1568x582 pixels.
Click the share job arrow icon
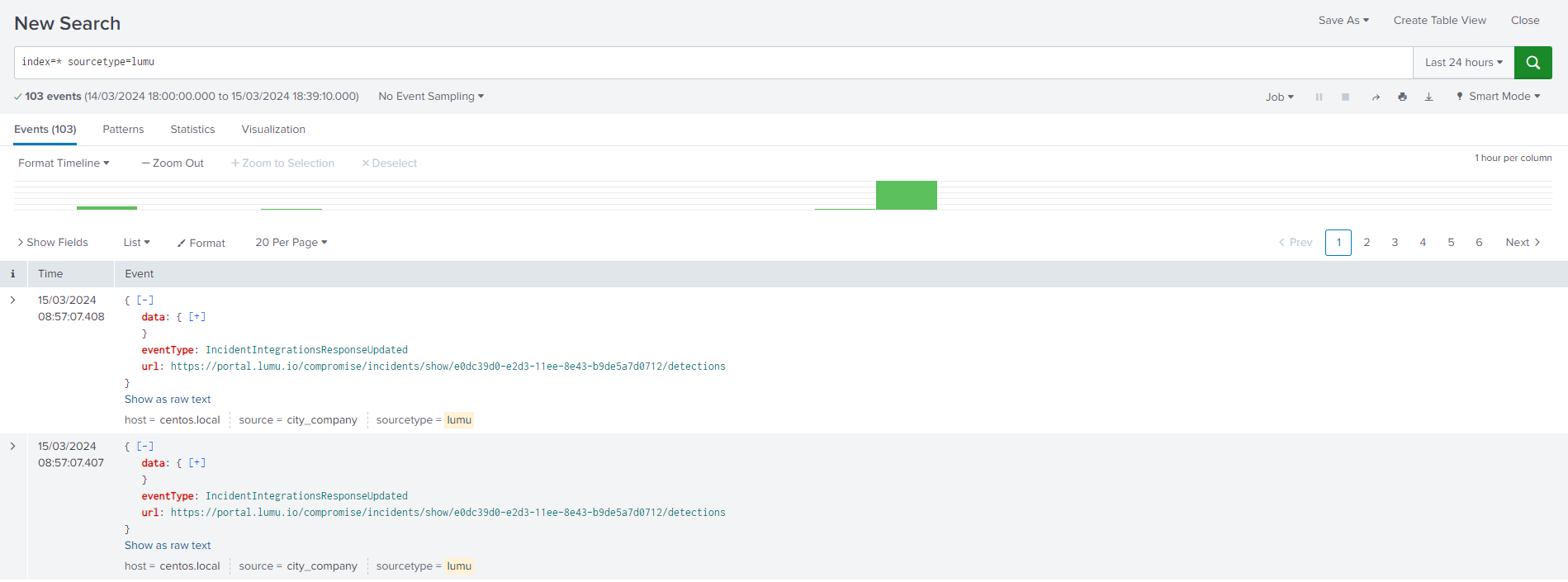pyautogui.click(x=1376, y=97)
